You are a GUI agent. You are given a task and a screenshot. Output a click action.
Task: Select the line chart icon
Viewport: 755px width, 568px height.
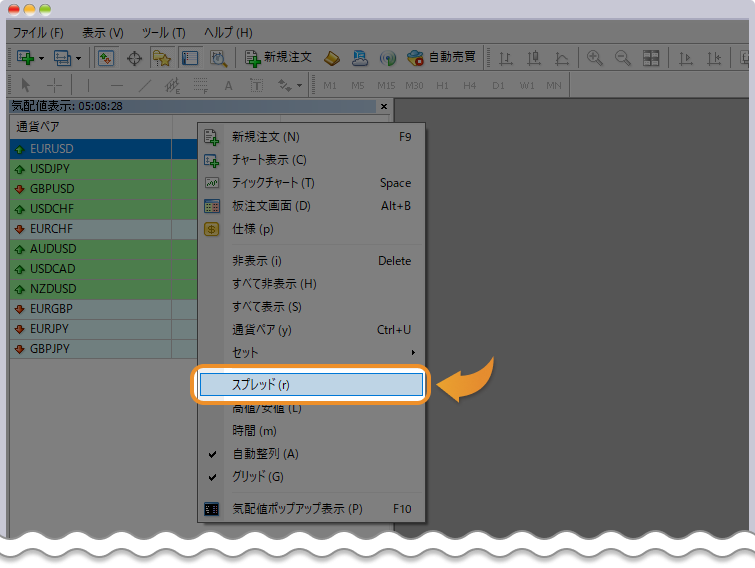pyautogui.click(x=561, y=59)
